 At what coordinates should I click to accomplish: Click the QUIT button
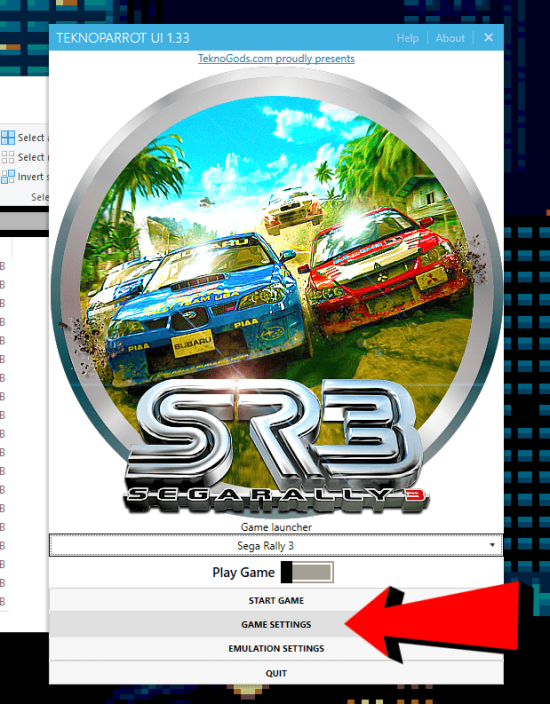coord(276,673)
